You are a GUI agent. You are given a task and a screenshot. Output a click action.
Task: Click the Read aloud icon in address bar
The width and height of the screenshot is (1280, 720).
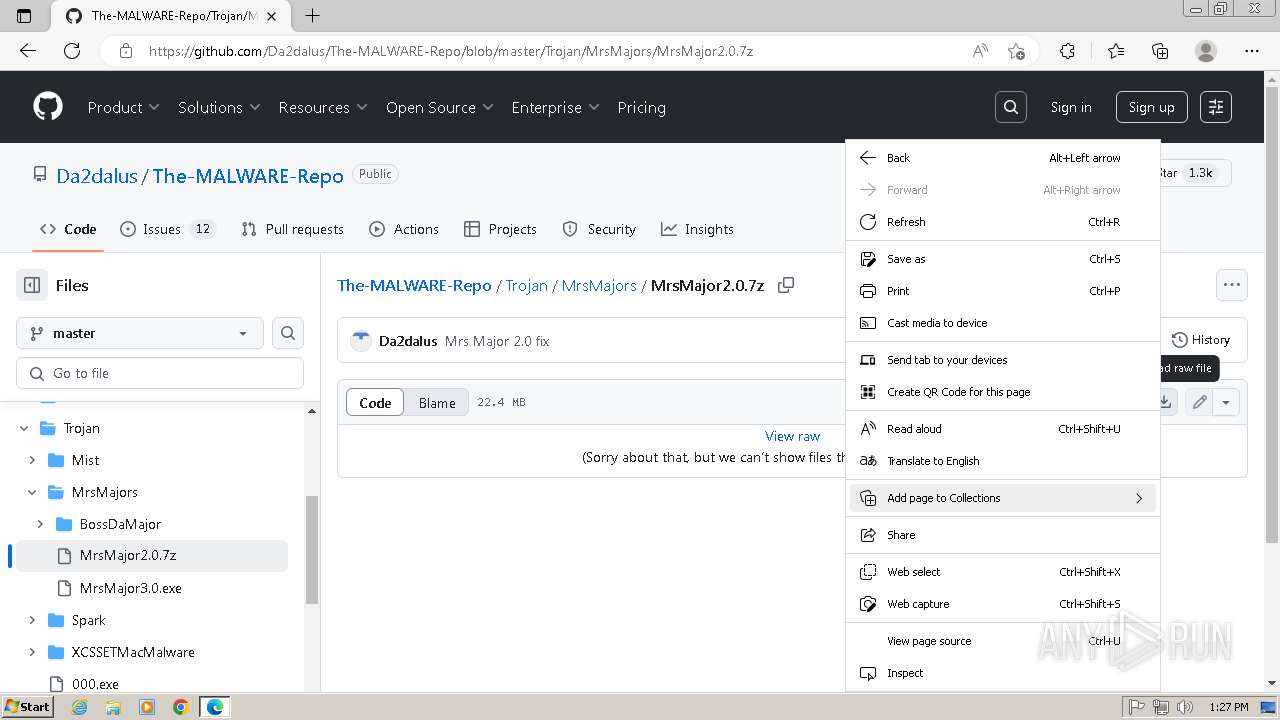980,51
